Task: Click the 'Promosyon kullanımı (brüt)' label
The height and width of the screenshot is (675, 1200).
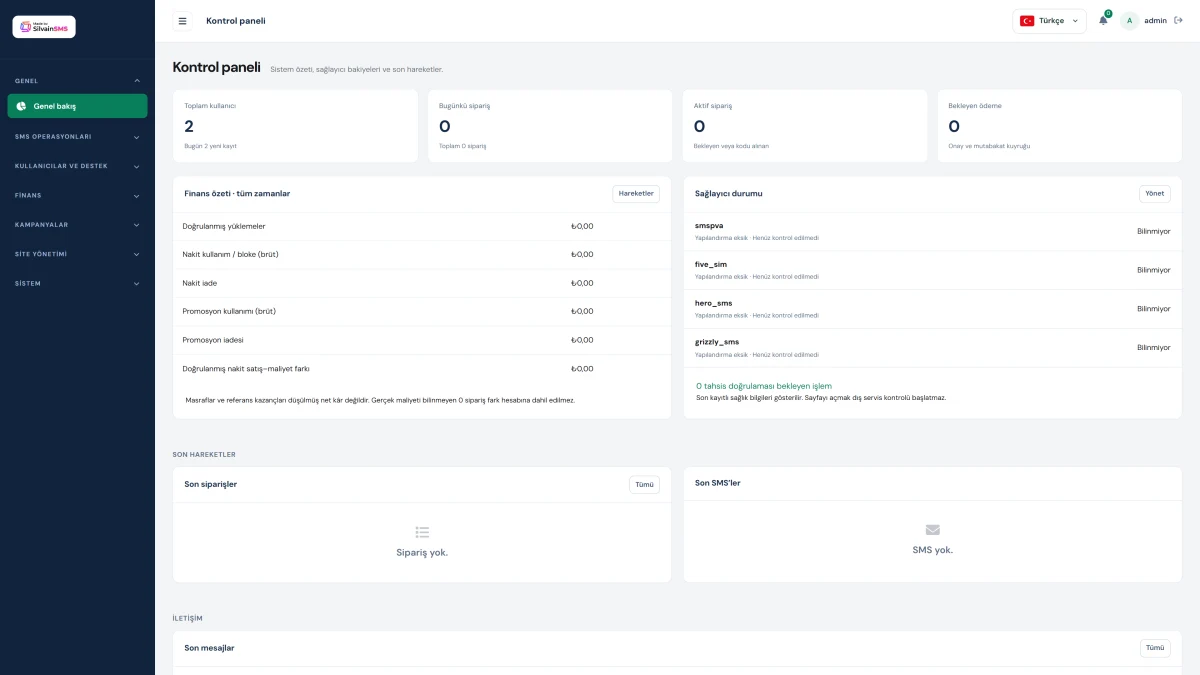Action: click(229, 311)
